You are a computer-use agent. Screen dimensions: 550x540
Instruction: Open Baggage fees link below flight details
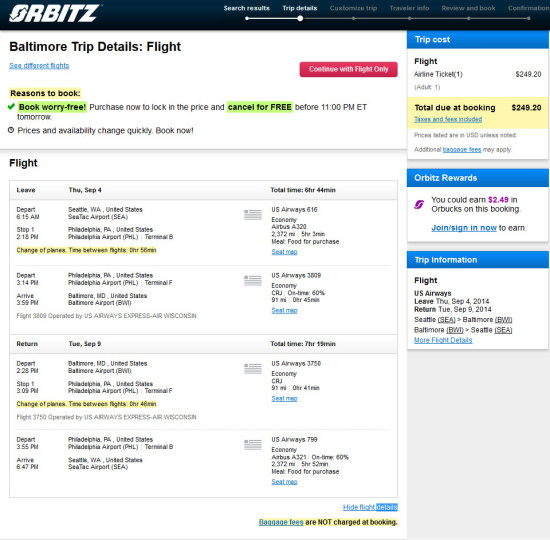(281, 522)
